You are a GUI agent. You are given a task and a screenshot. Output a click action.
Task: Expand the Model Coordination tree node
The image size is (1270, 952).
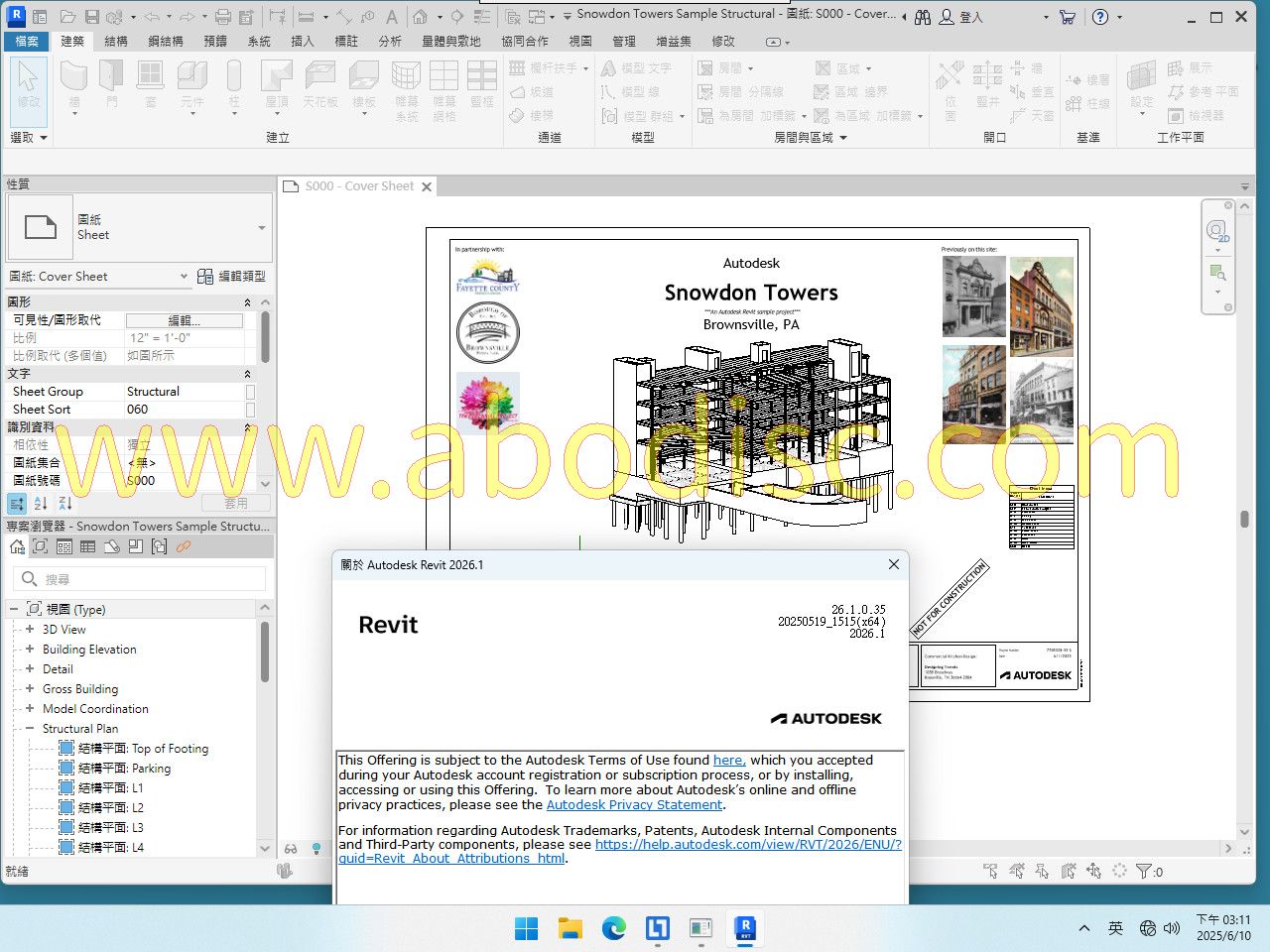click(30, 709)
